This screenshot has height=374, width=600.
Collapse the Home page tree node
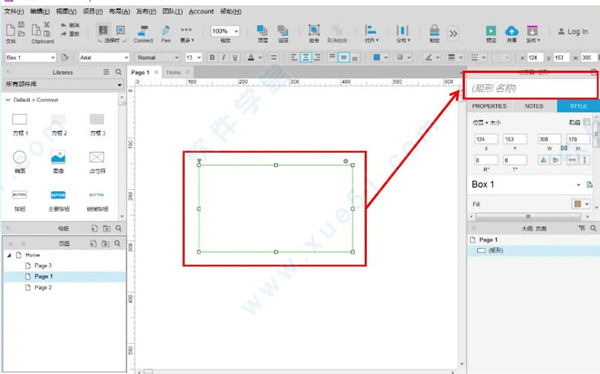9,255
